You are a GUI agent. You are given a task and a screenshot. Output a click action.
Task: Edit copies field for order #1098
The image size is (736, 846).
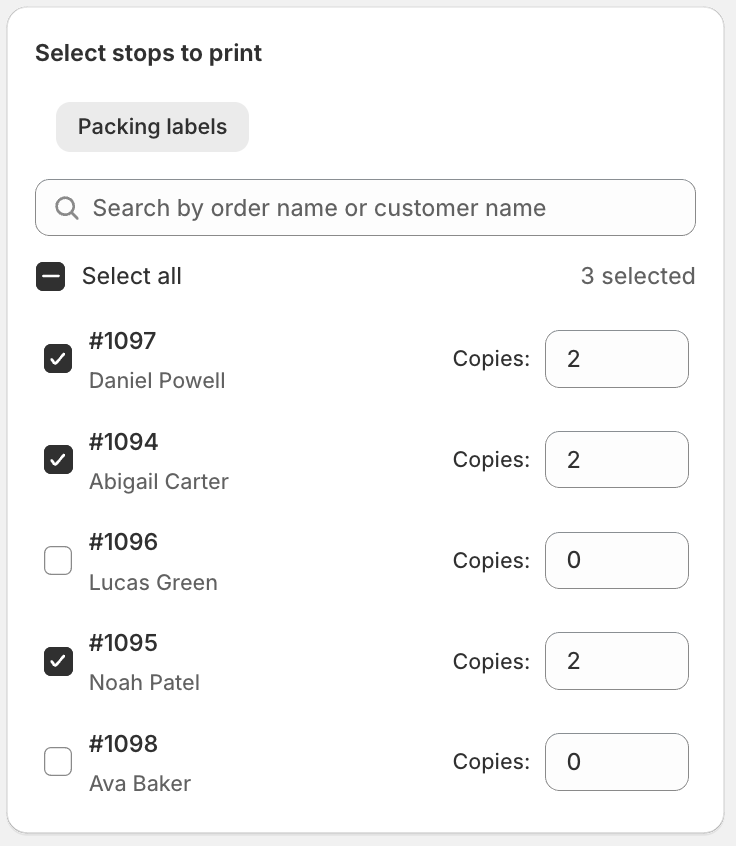pyautogui.click(x=617, y=762)
